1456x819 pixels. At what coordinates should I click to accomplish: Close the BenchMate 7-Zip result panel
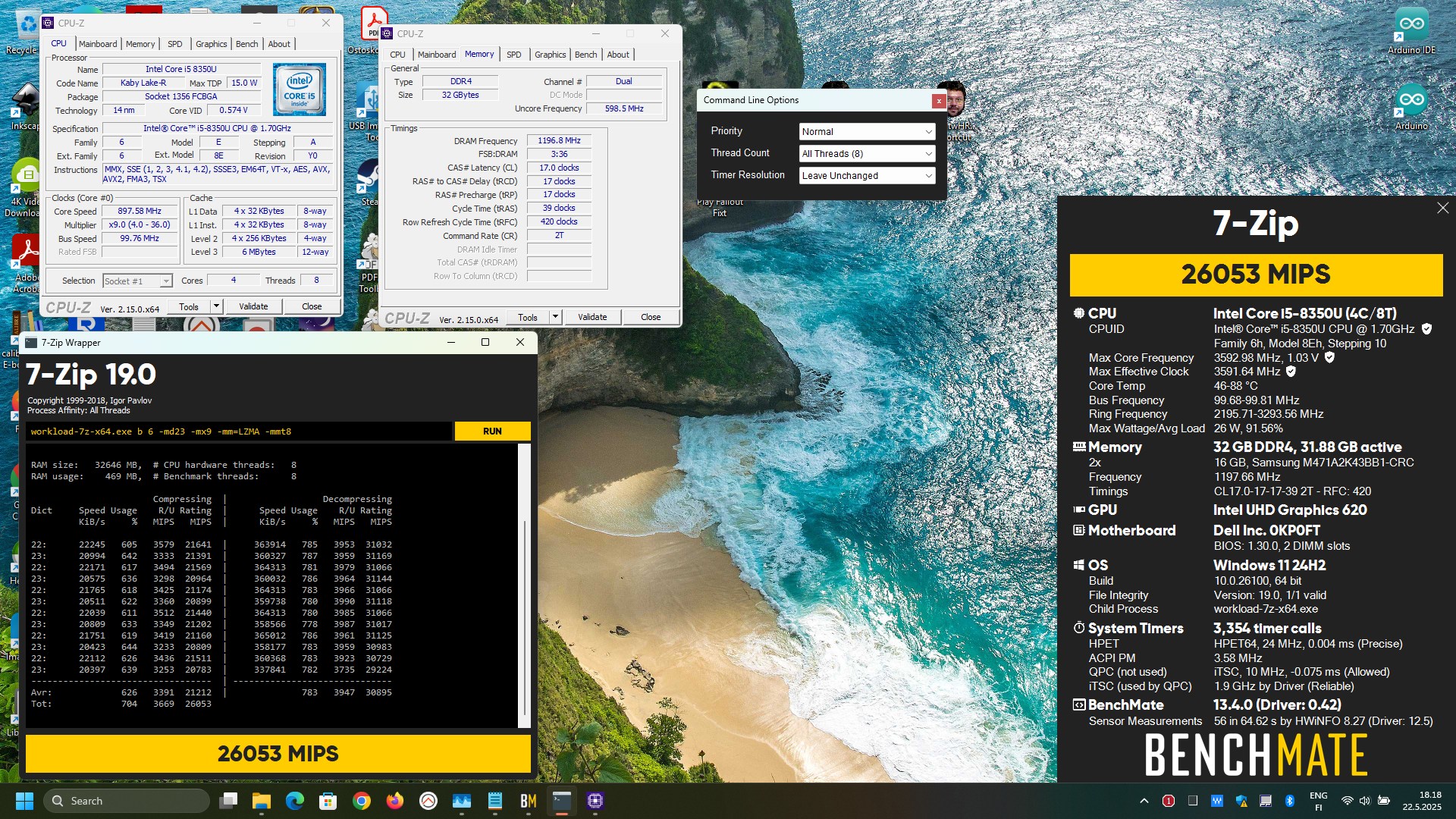coord(1442,208)
